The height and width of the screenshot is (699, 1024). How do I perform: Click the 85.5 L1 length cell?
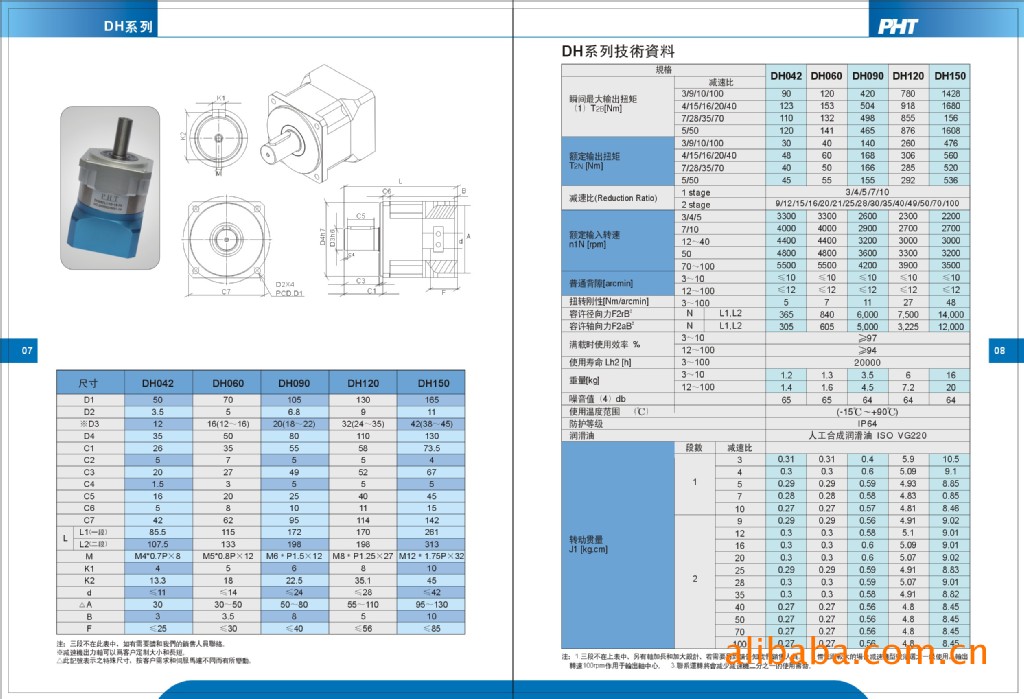coord(158,532)
